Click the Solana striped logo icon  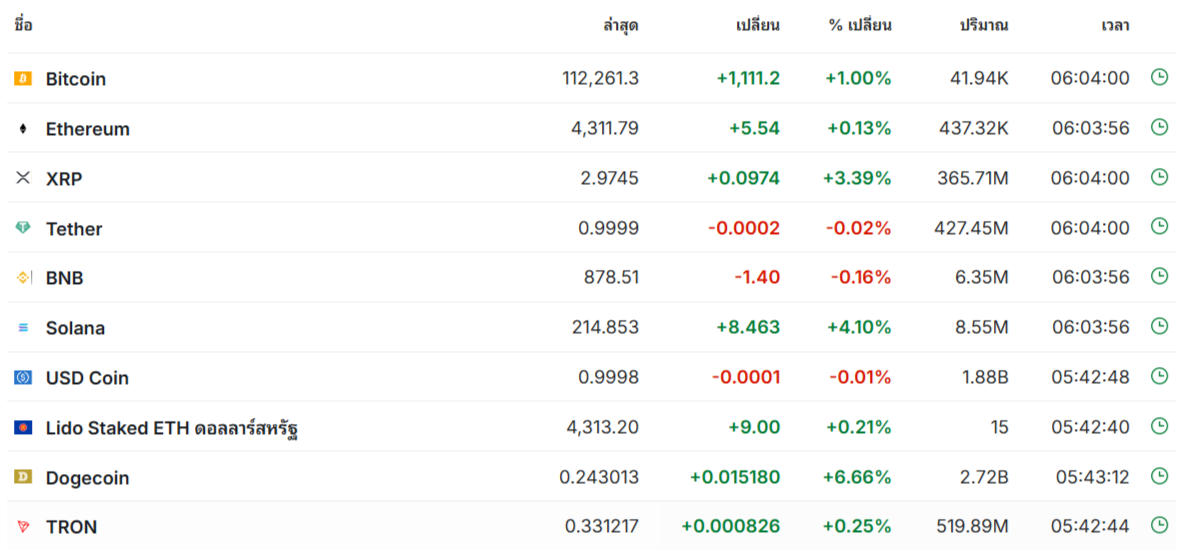[x=23, y=328]
